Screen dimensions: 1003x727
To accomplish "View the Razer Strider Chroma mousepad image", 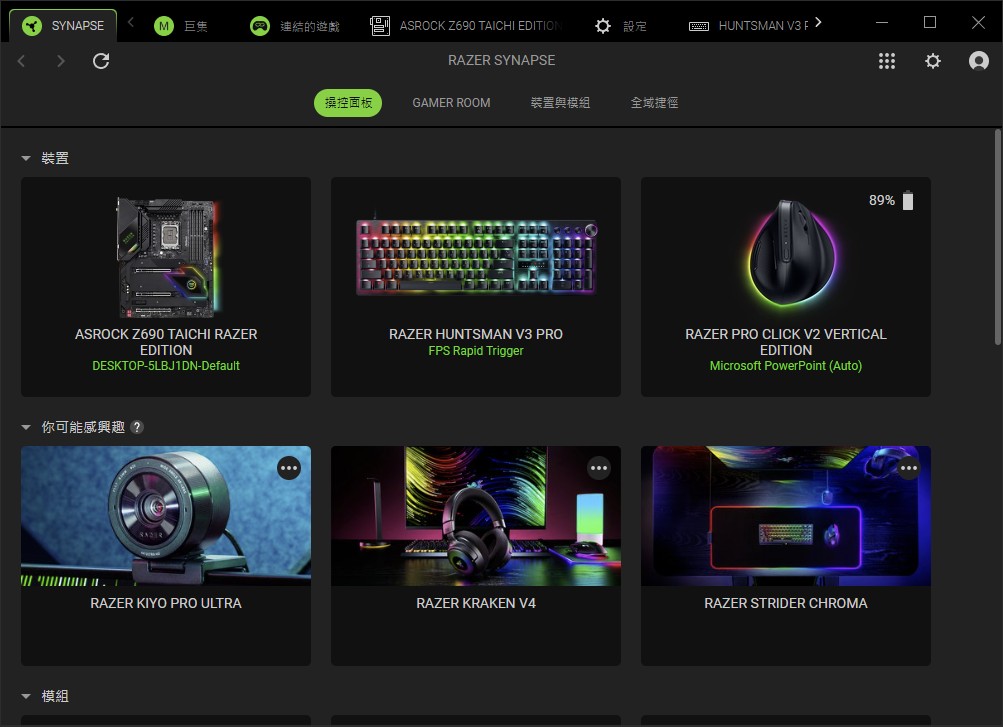I will click(x=786, y=516).
